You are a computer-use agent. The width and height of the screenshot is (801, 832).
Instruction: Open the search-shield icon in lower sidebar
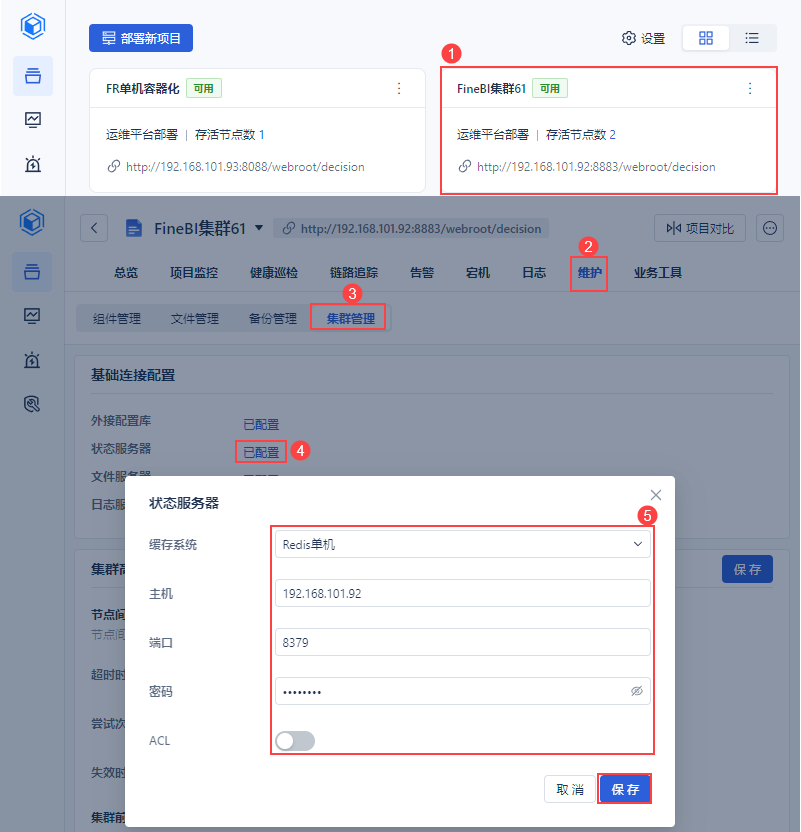pos(32,404)
